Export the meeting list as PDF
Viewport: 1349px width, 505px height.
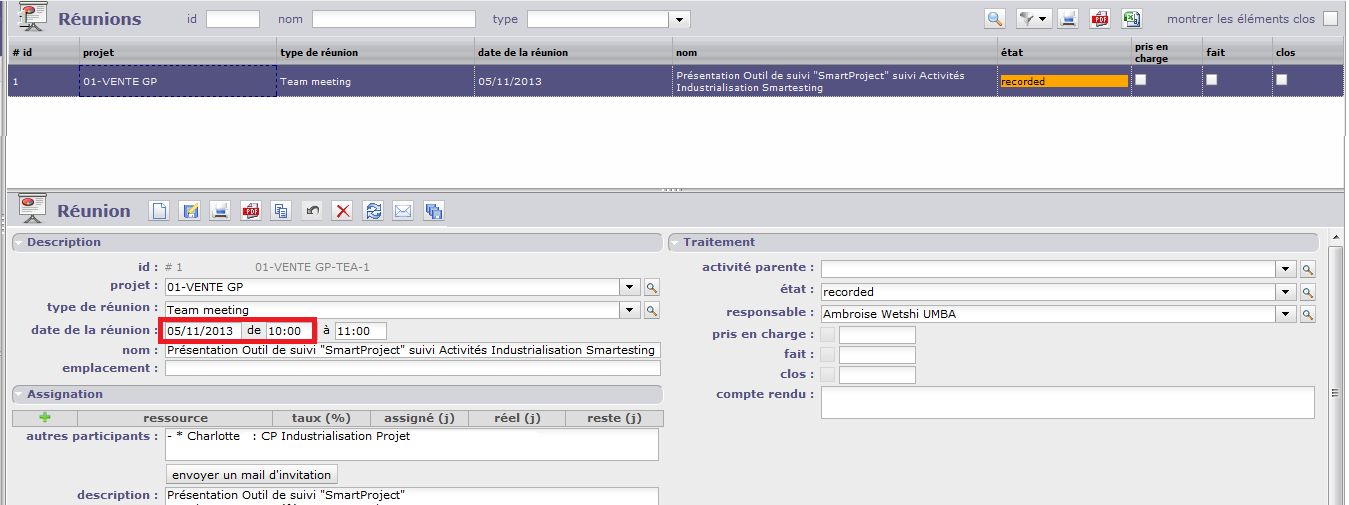[x=1100, y=18]
